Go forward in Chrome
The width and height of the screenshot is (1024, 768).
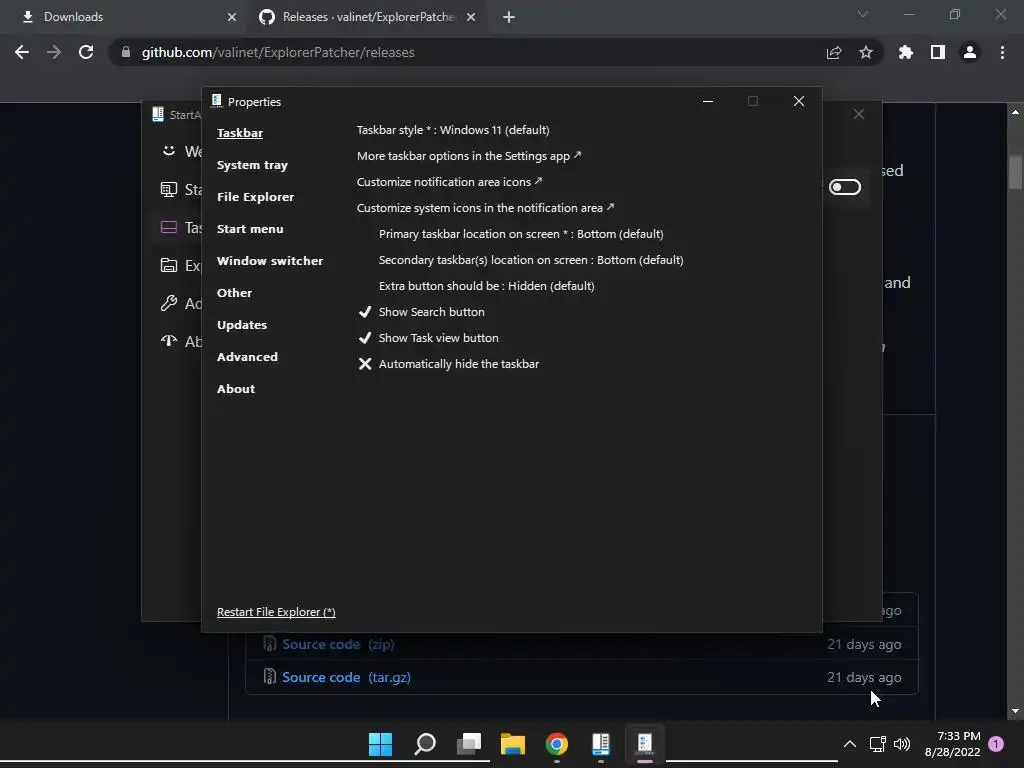point(54,52)
